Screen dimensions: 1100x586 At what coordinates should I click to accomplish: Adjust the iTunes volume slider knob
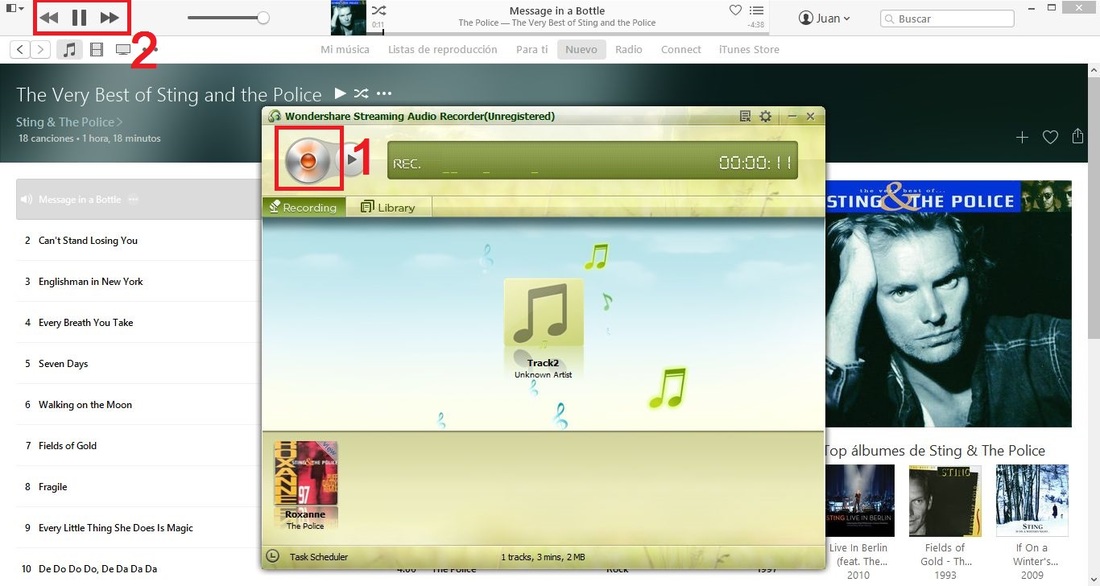(263, 18)
